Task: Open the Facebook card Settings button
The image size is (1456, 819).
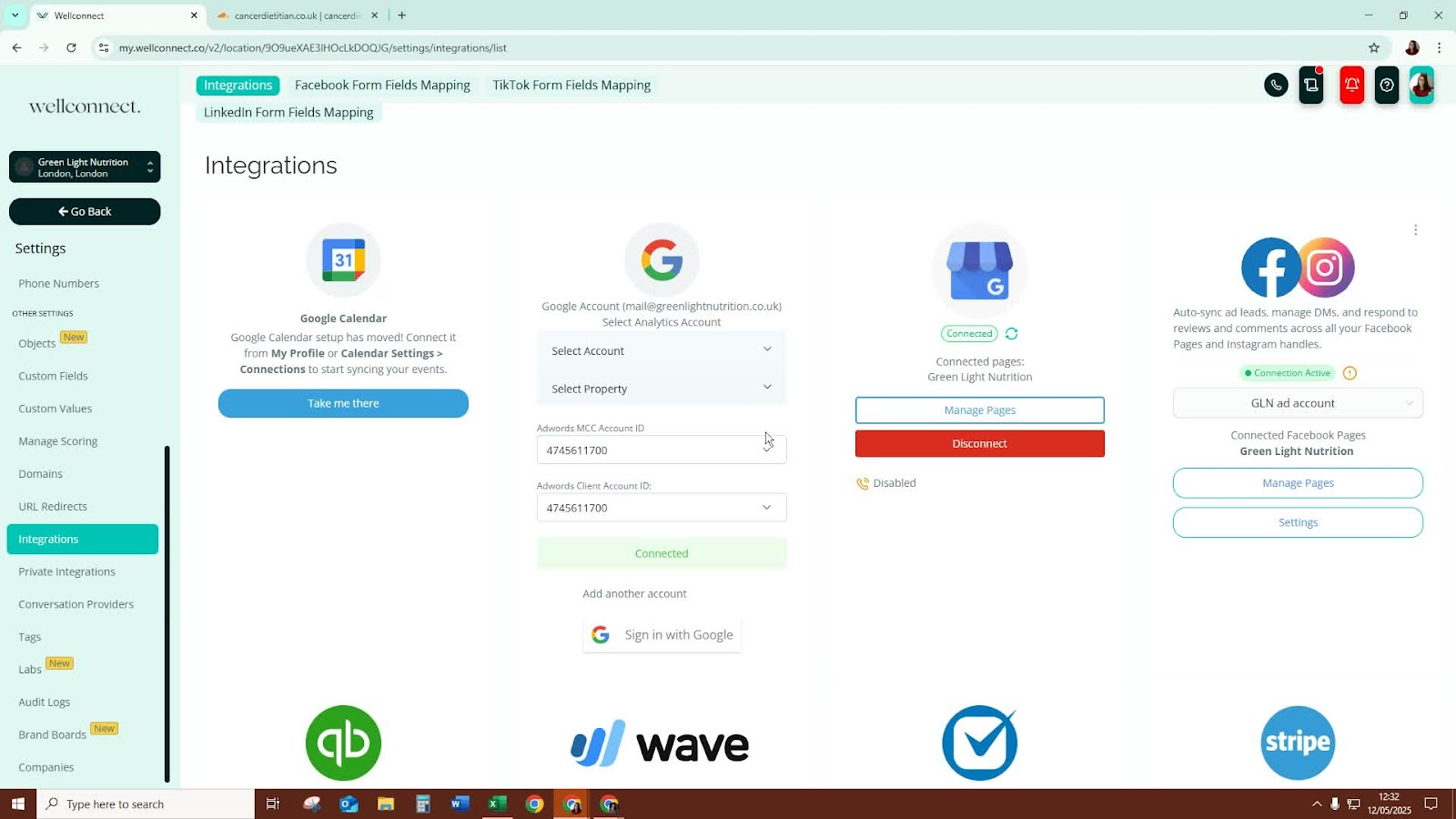Action: (1298, 522)
